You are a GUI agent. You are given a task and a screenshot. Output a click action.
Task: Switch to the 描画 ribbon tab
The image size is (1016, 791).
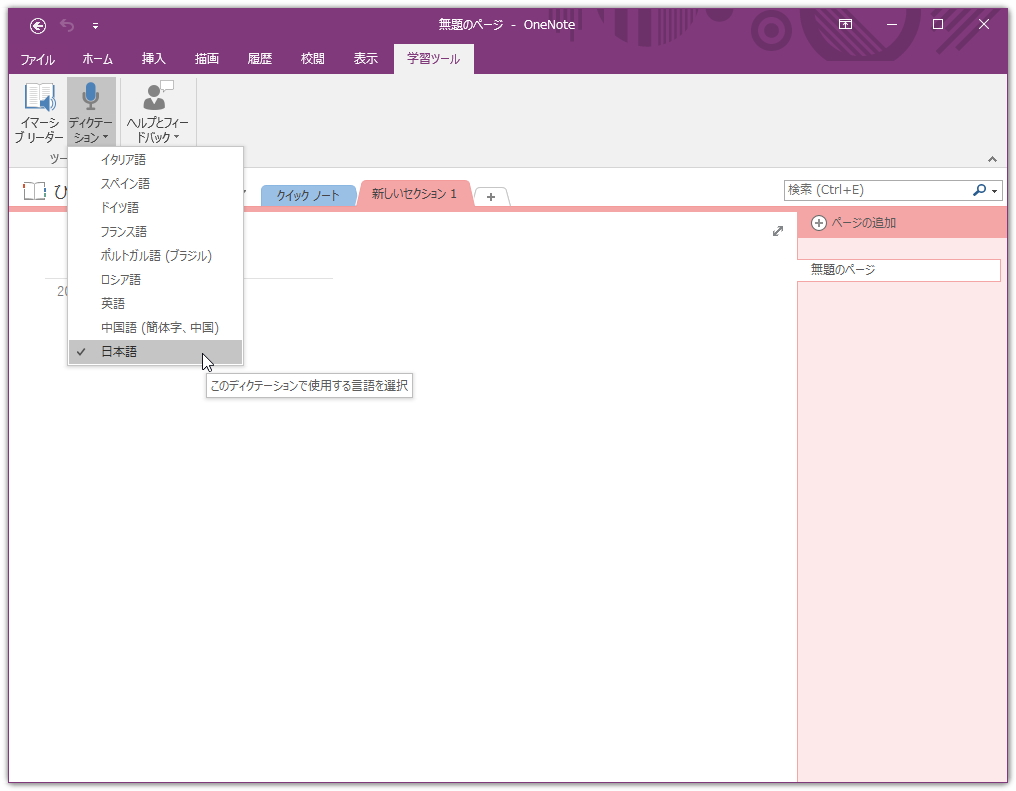205,58
